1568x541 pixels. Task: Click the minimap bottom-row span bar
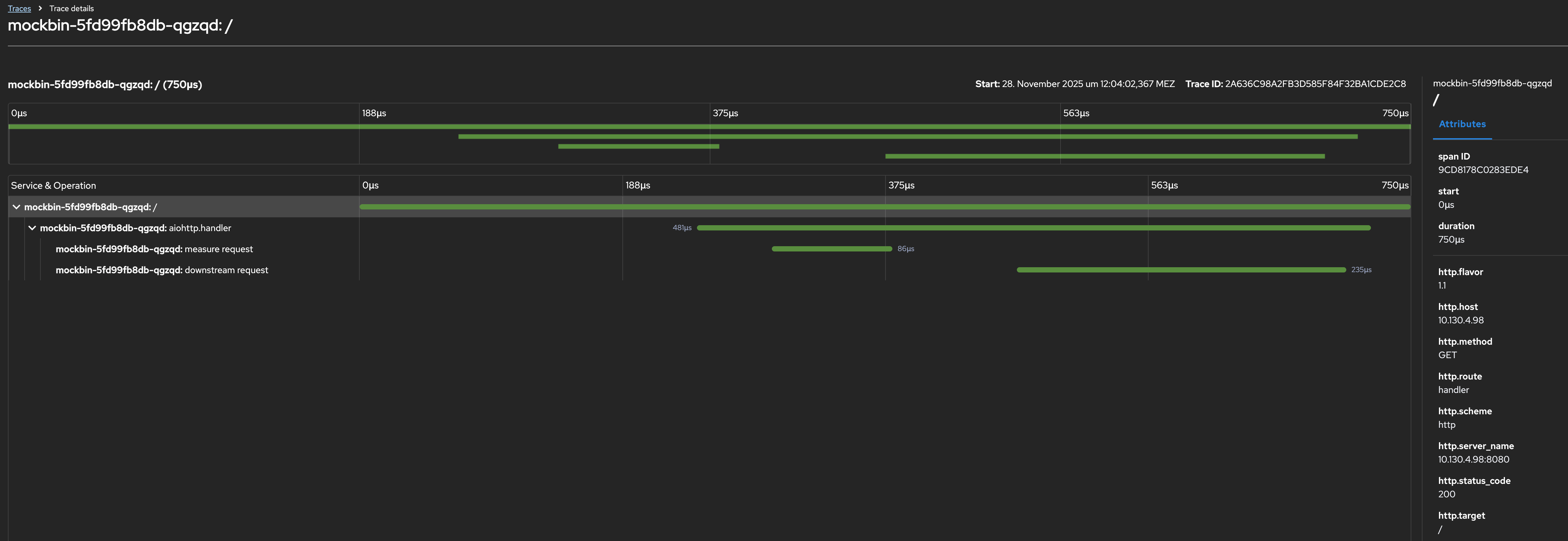[1104, 156]
